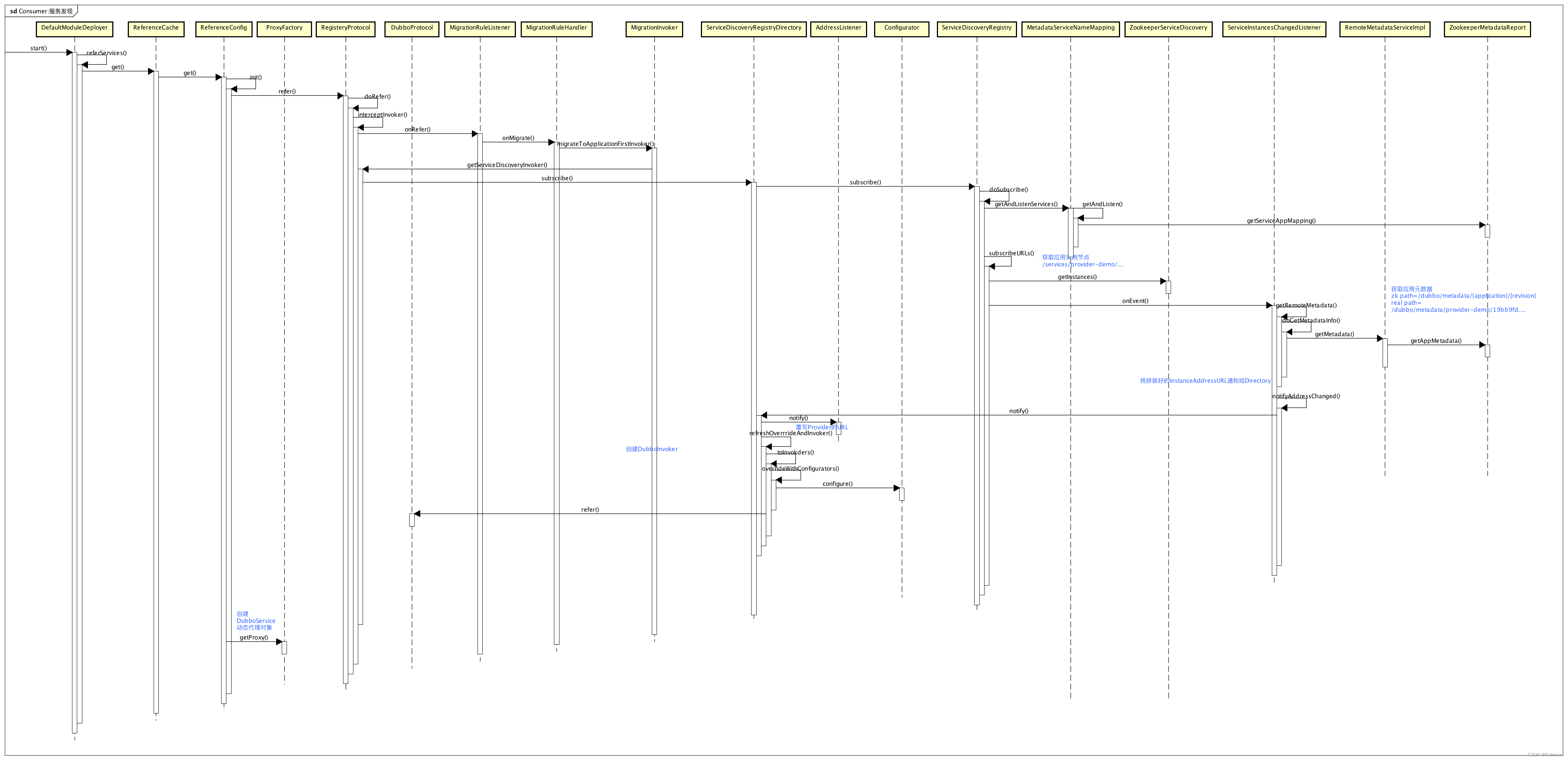Click the start() message label
Image resolution: width=1568 pixels, height=760 pixels.
[x=38, y=48]
